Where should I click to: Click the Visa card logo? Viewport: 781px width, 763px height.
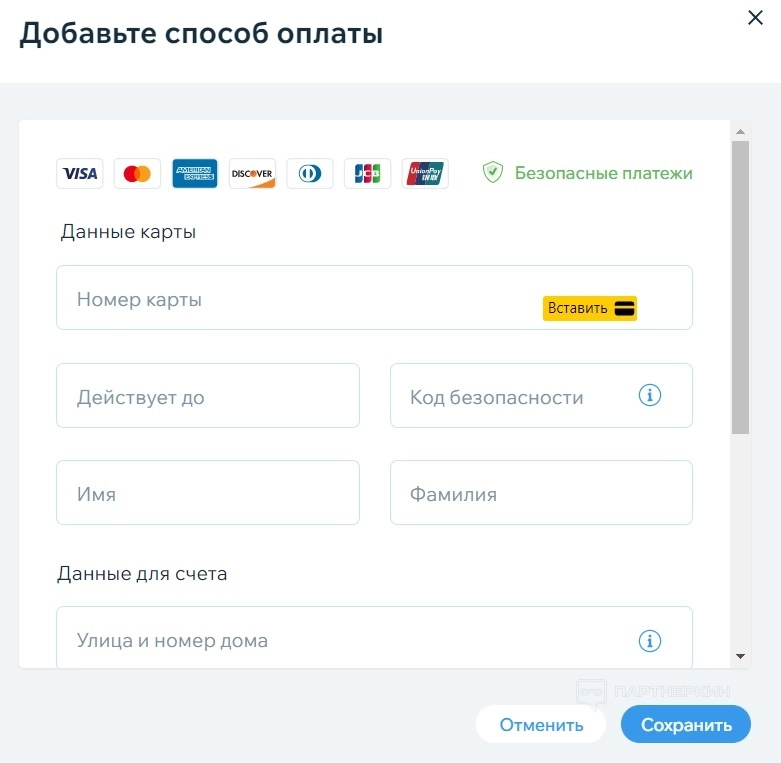click(x=80, y=173)
